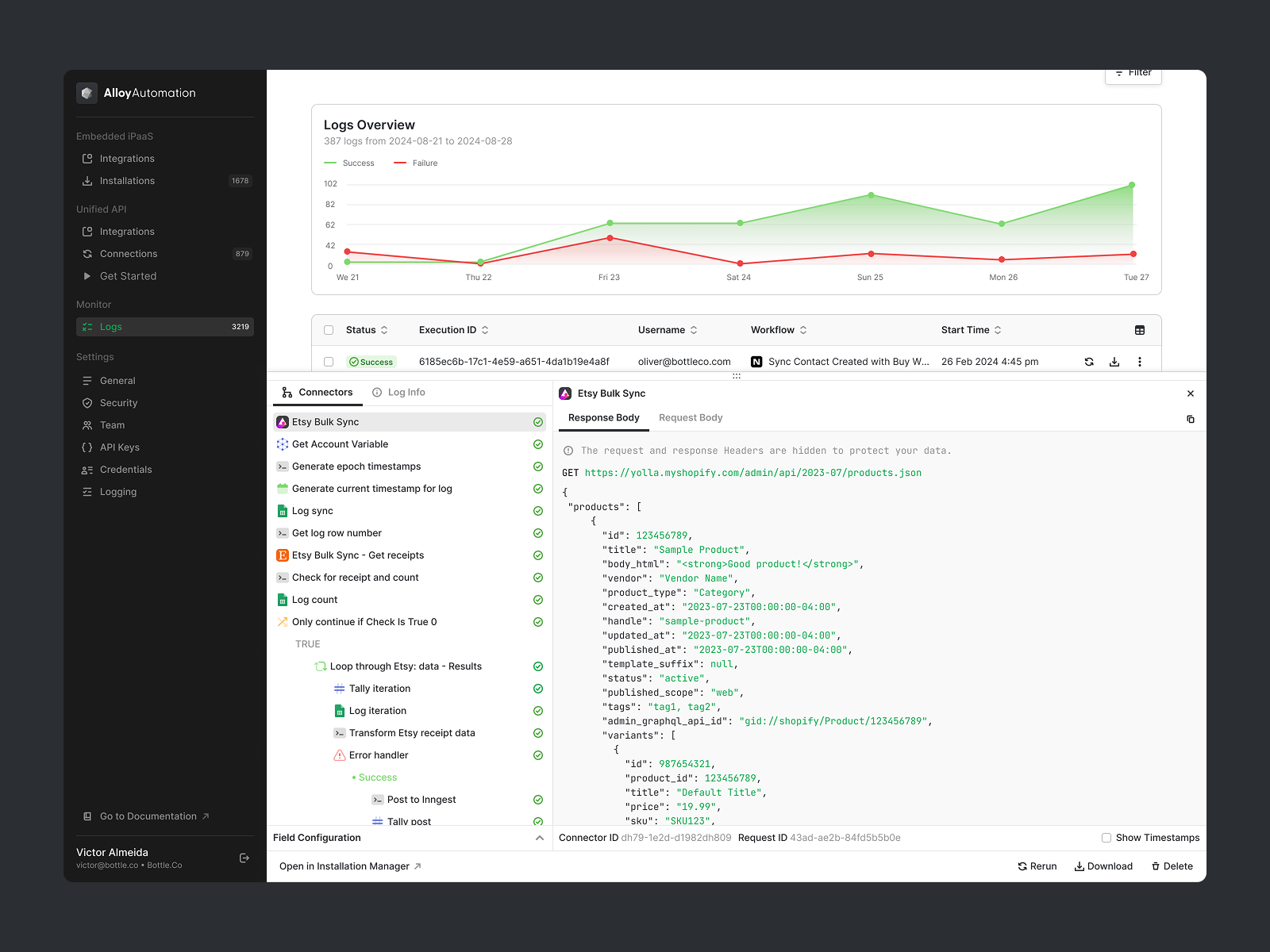Click the rerun icon in the execution row
This screenshot has height=952, width=1270.
[x=1089, y=362]
